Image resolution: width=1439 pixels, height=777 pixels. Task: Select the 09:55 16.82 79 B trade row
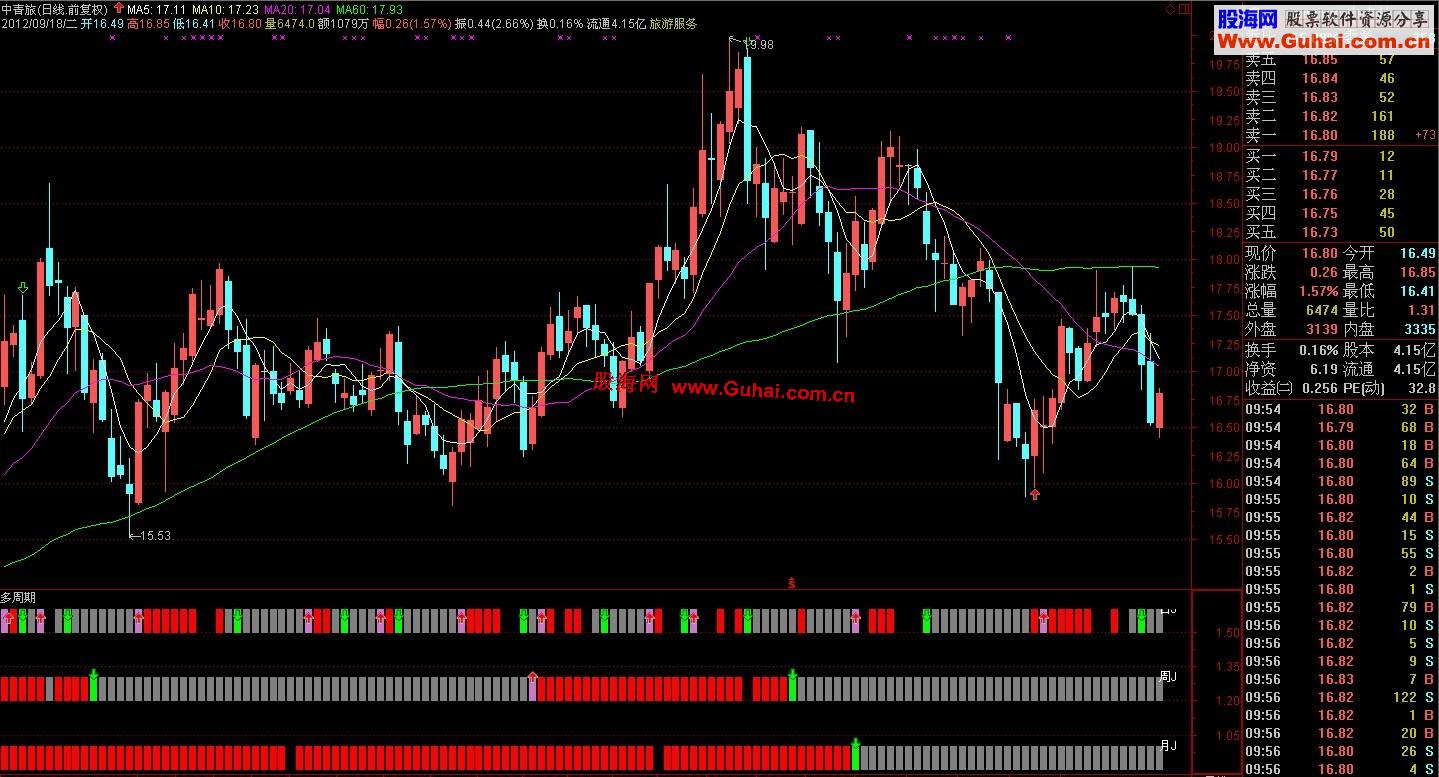(x=1340, y=607)
